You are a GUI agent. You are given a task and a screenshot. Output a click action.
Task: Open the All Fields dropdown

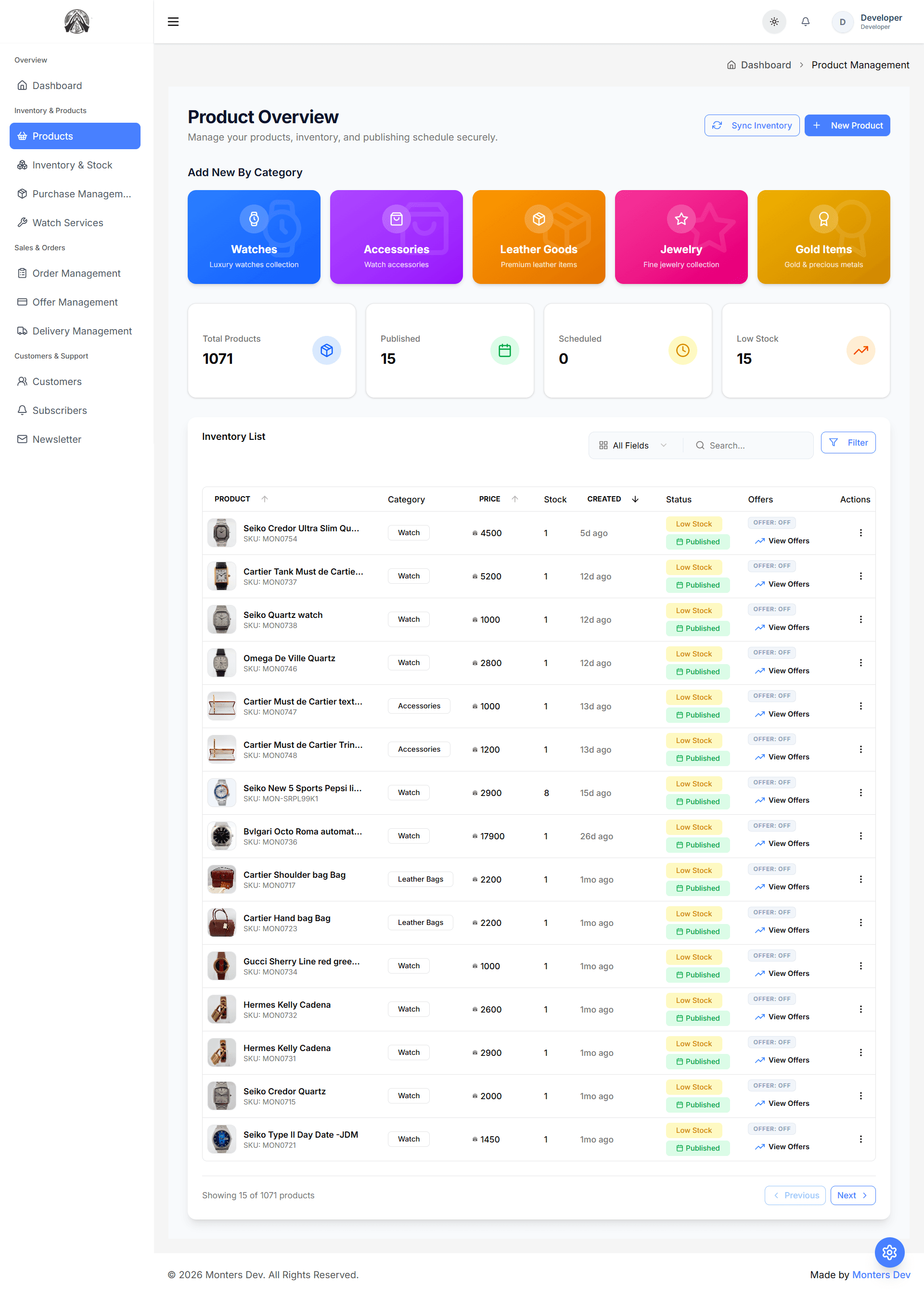(x=633, y=445)
